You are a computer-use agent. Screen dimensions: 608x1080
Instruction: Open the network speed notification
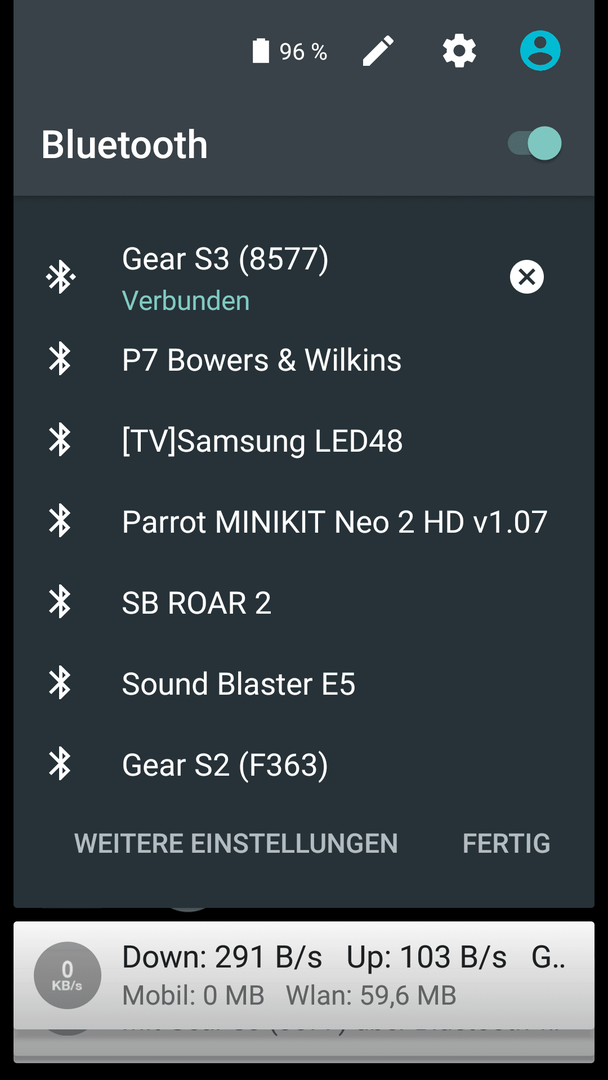(x=304, y=975)
